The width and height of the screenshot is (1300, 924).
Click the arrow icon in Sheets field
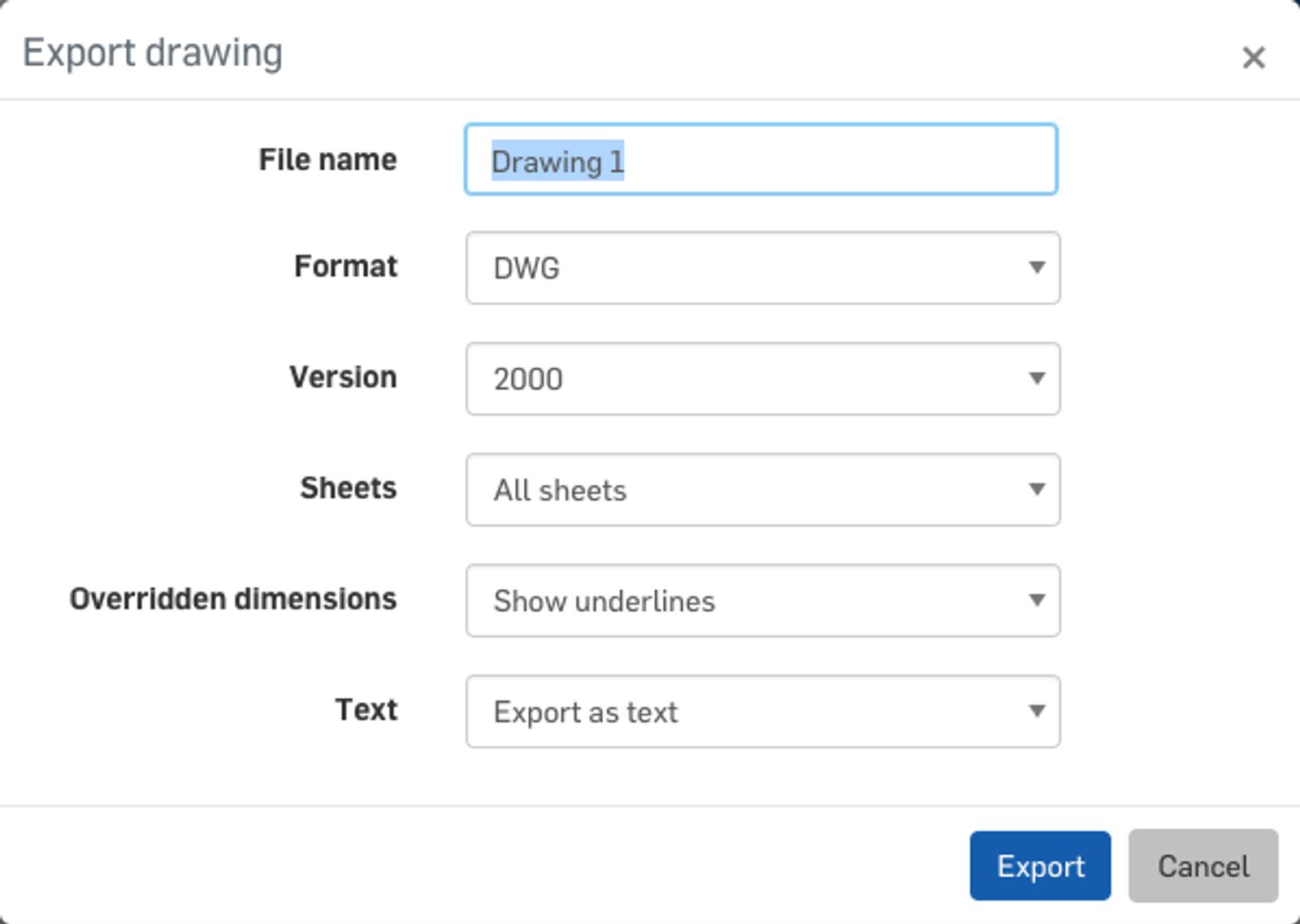[1036, 489]
